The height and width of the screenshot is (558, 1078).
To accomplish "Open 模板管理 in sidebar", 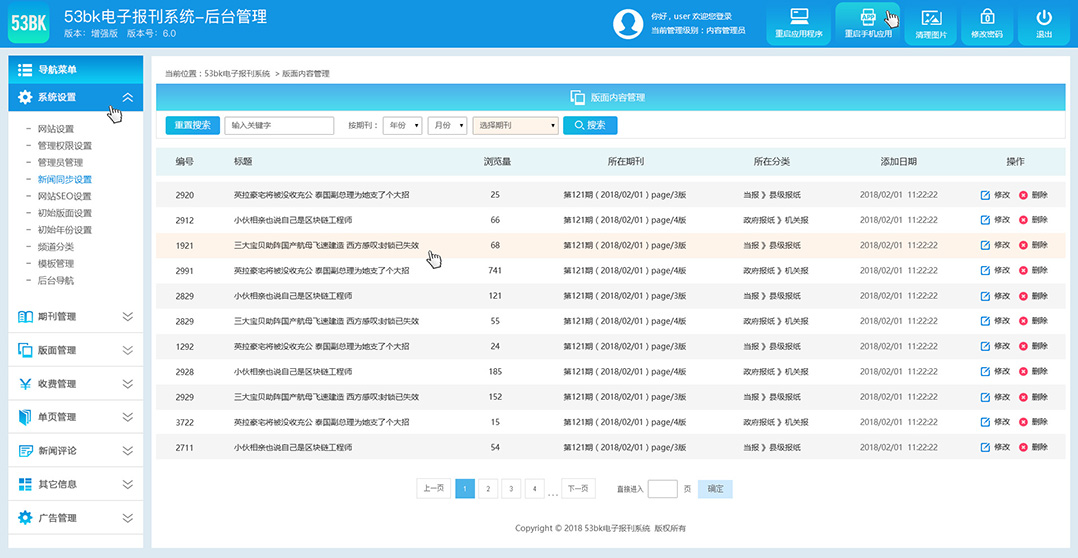I will pos(56,264).
